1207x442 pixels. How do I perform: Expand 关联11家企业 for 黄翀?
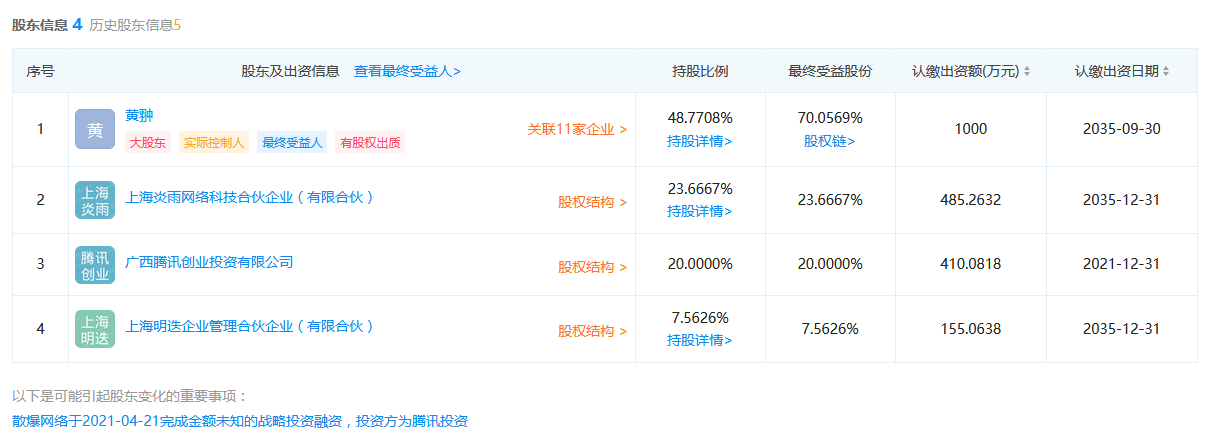pos(577,130)
